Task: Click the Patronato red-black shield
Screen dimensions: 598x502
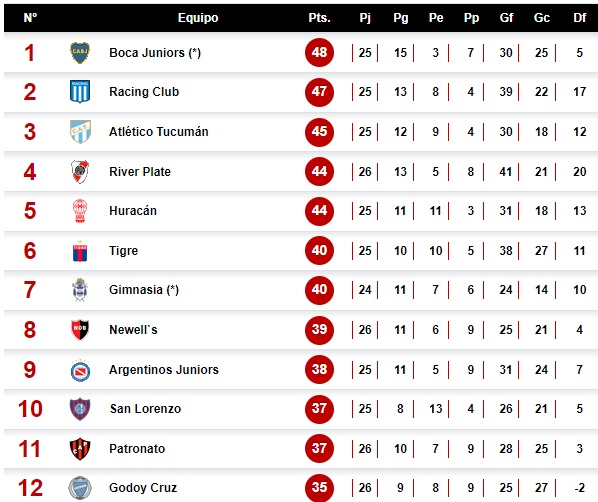Action: coord(80,449)
